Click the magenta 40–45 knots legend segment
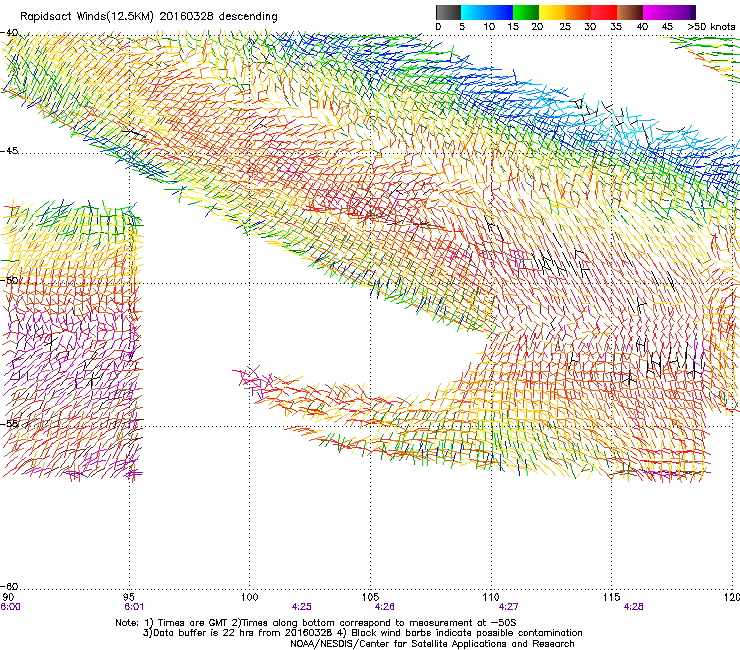 point(656,12)
